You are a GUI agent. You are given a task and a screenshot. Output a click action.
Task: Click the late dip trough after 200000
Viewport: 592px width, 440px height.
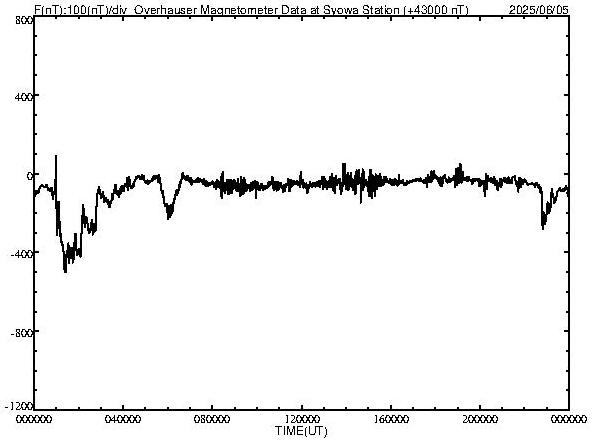[x=543, y=227]
